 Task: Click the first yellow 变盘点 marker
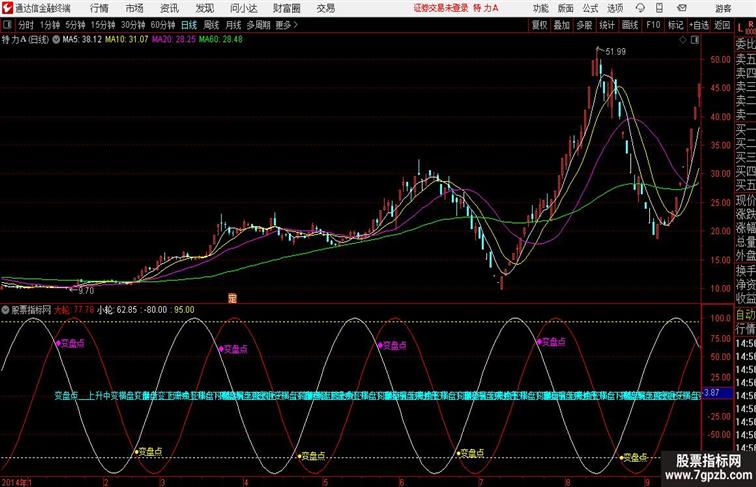(x=148, y=452)
